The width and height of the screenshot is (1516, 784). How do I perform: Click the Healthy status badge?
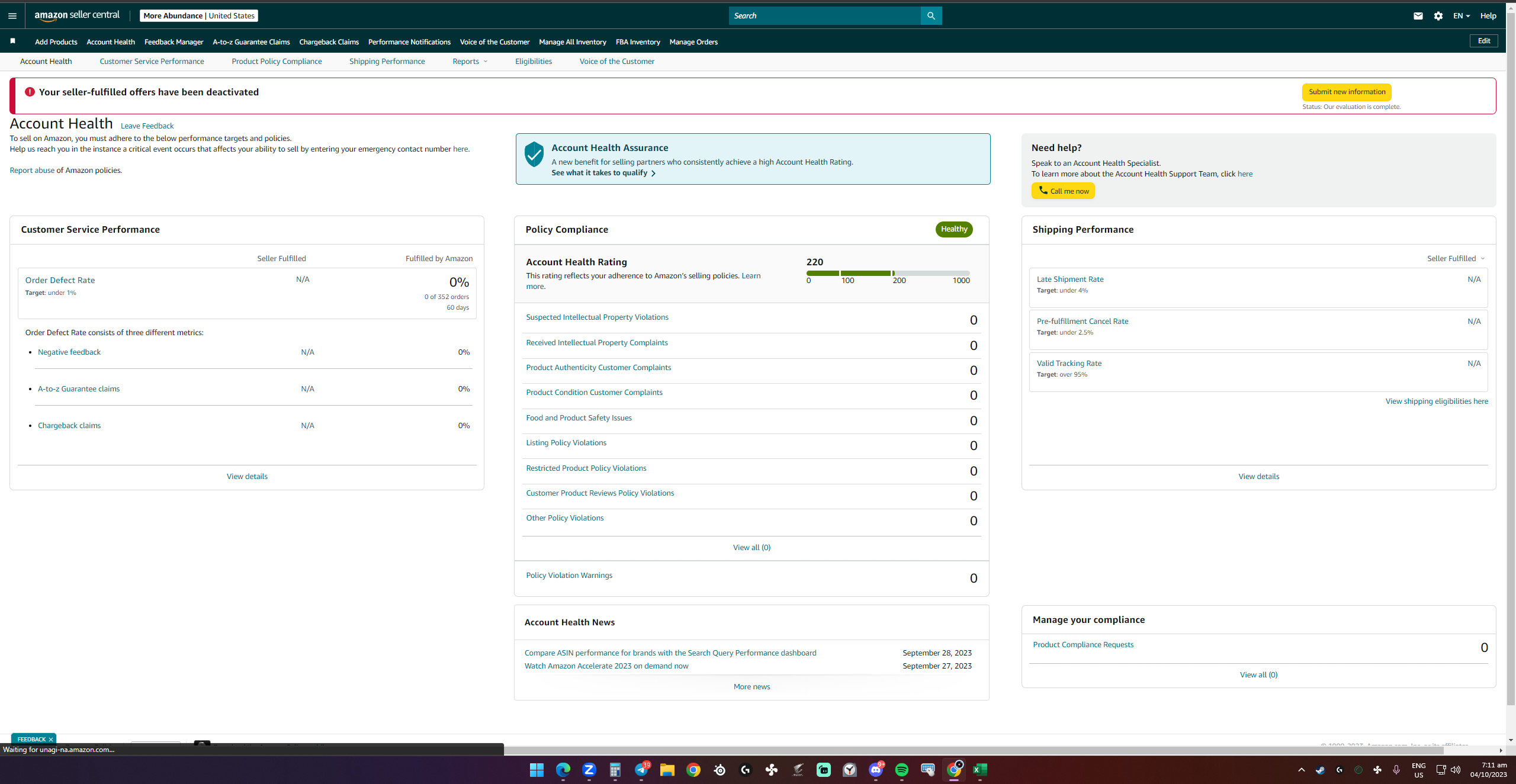[x=954, y=229]
